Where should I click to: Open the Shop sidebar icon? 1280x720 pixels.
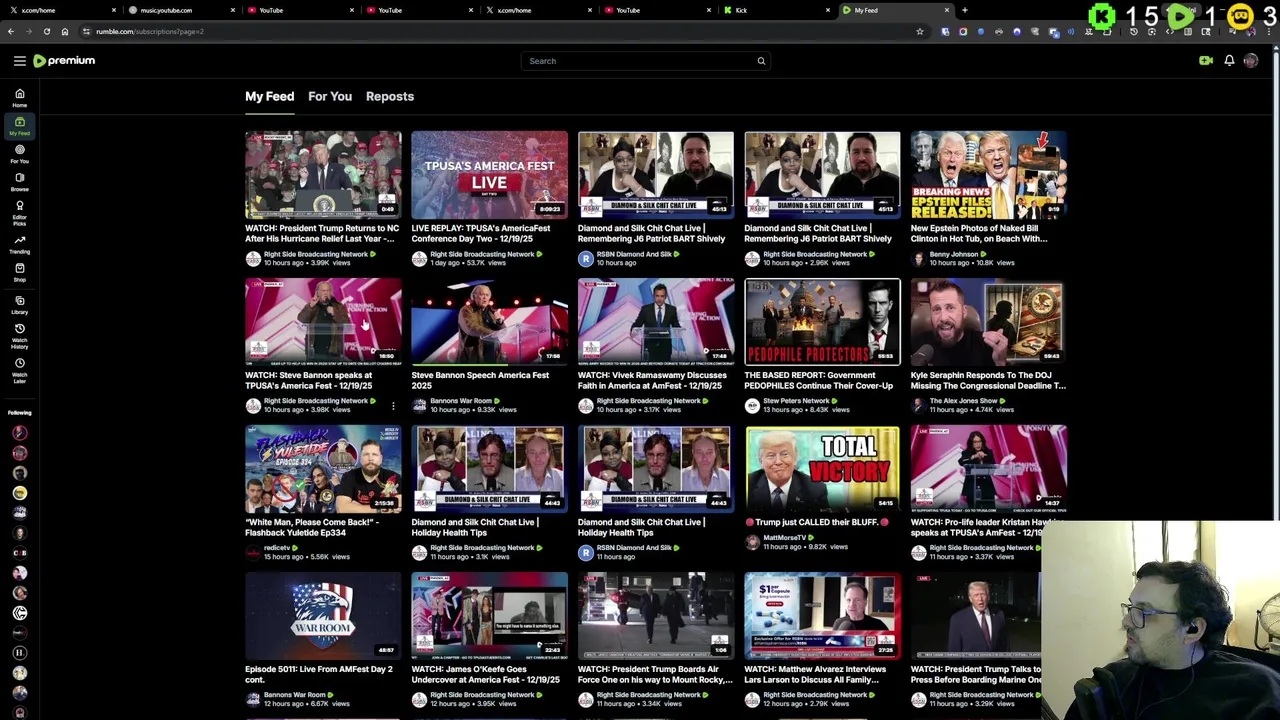19,272
